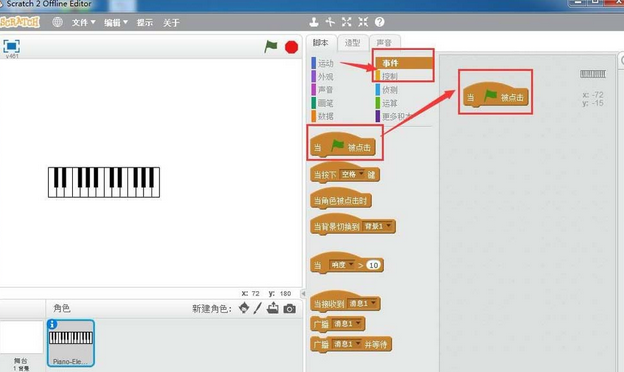Select the grow sprite tool
This screenshot has height=372, width=624.
[347, 22]
